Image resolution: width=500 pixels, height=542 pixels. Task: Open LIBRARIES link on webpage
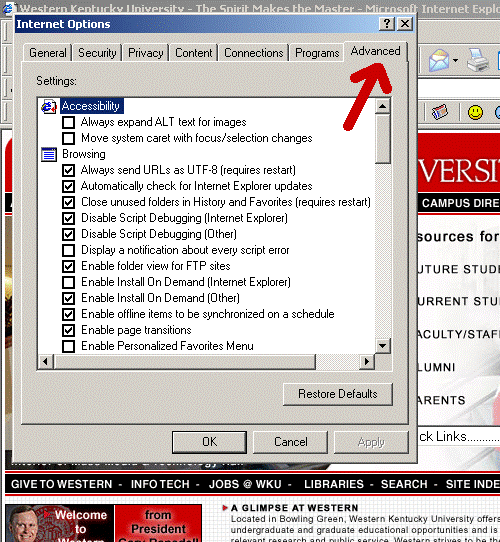[334, 484]
